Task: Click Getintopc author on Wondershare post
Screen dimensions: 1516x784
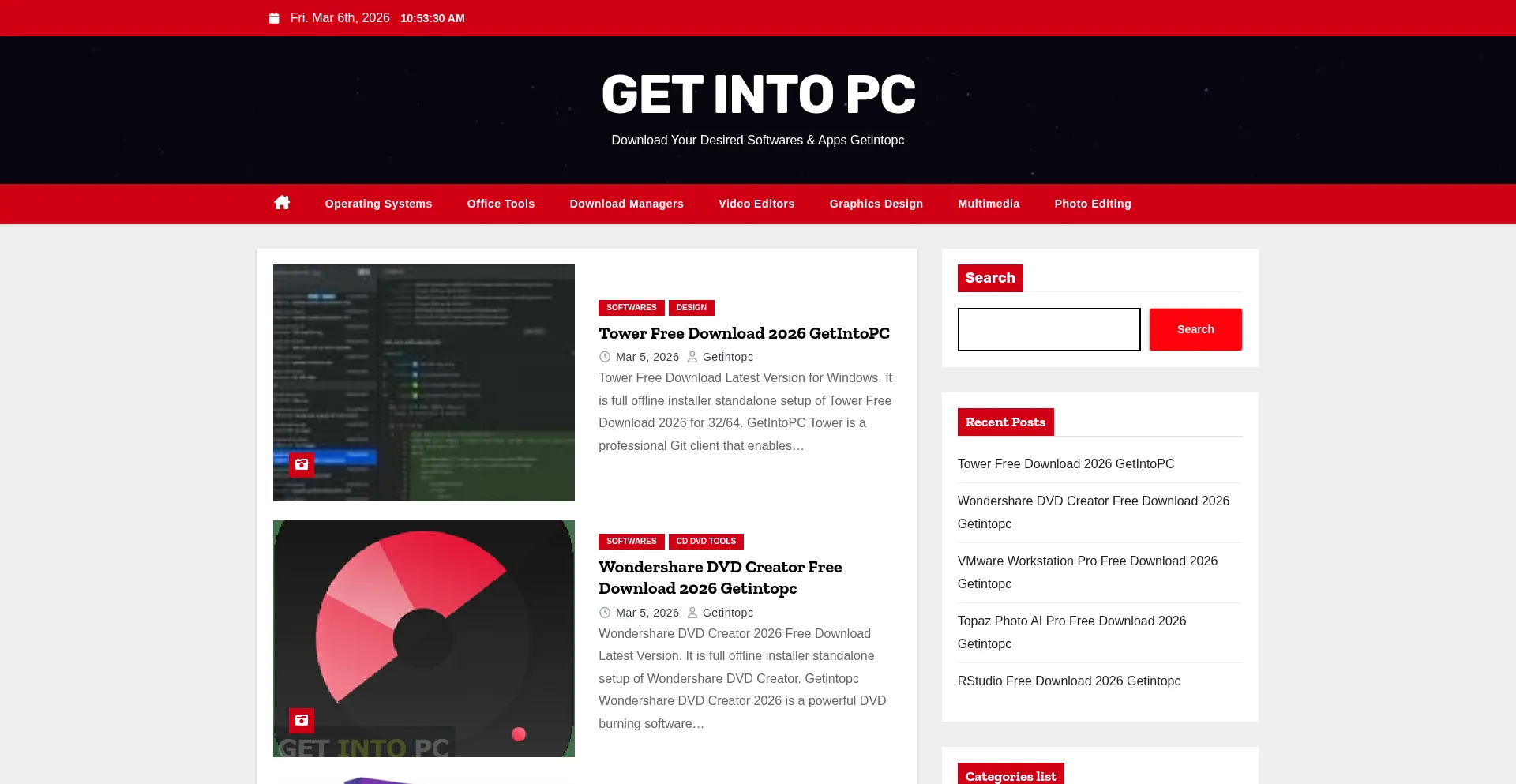Action: (x=728, y=613)
